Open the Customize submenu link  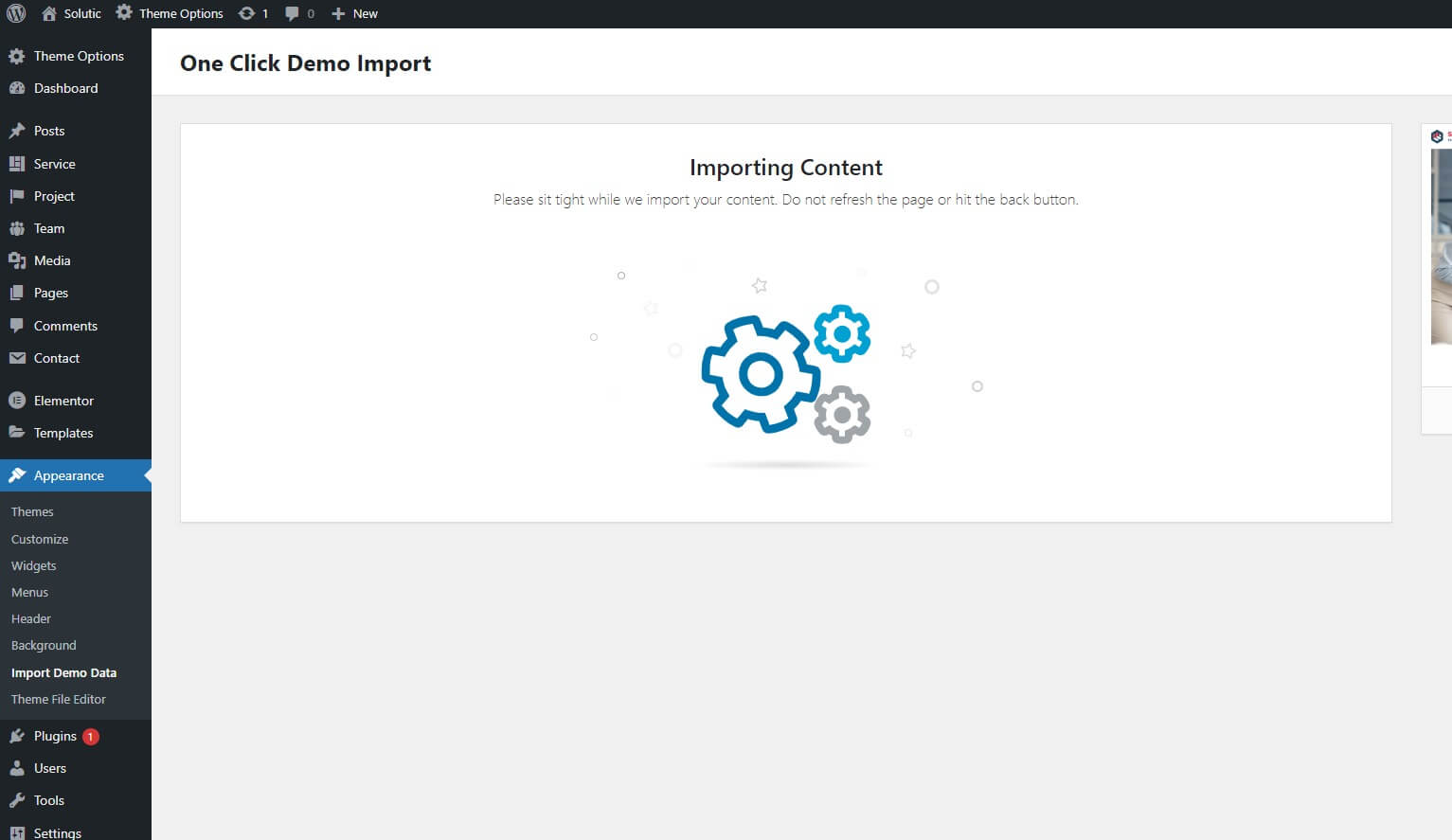tap(40, 539)
